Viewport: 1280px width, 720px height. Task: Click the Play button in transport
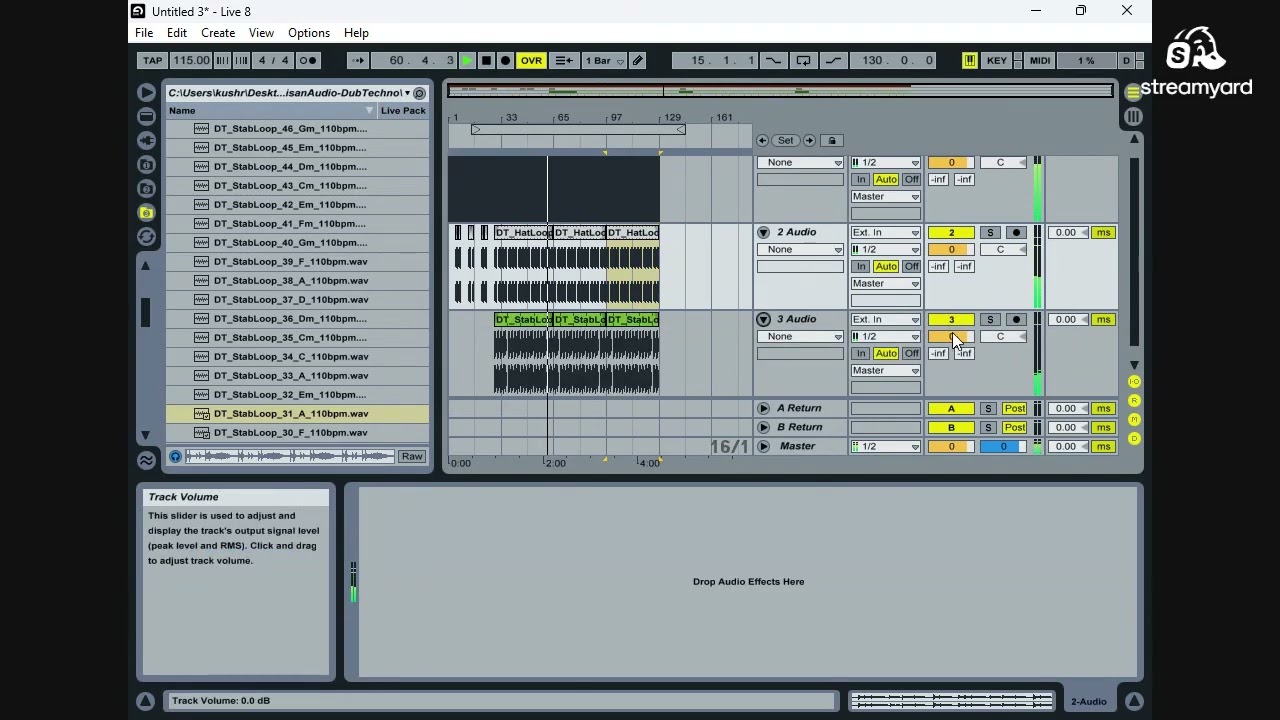467,61
